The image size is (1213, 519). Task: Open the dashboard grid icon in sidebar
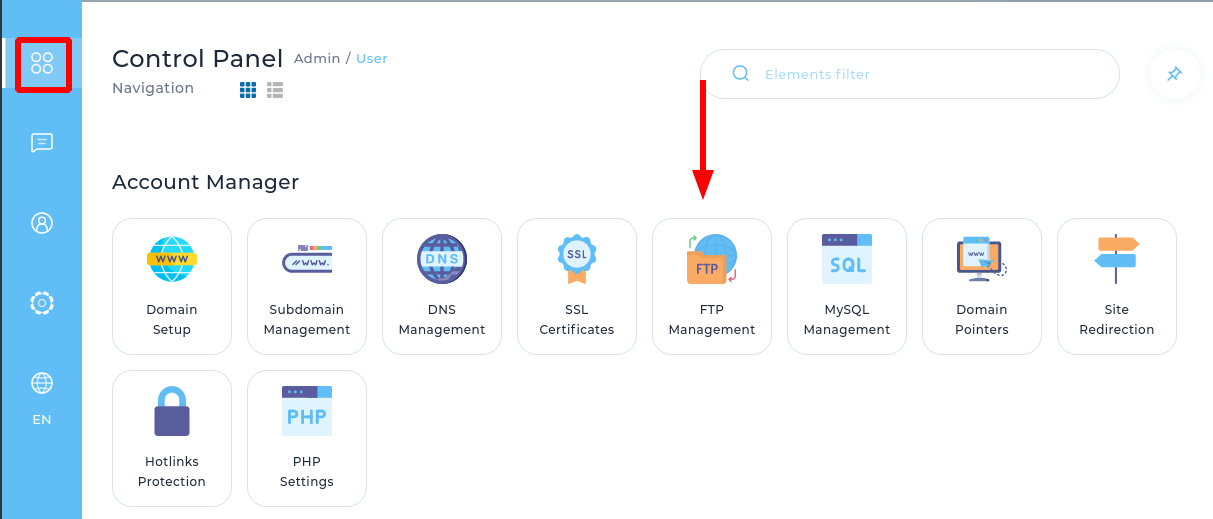click(42, 64)
